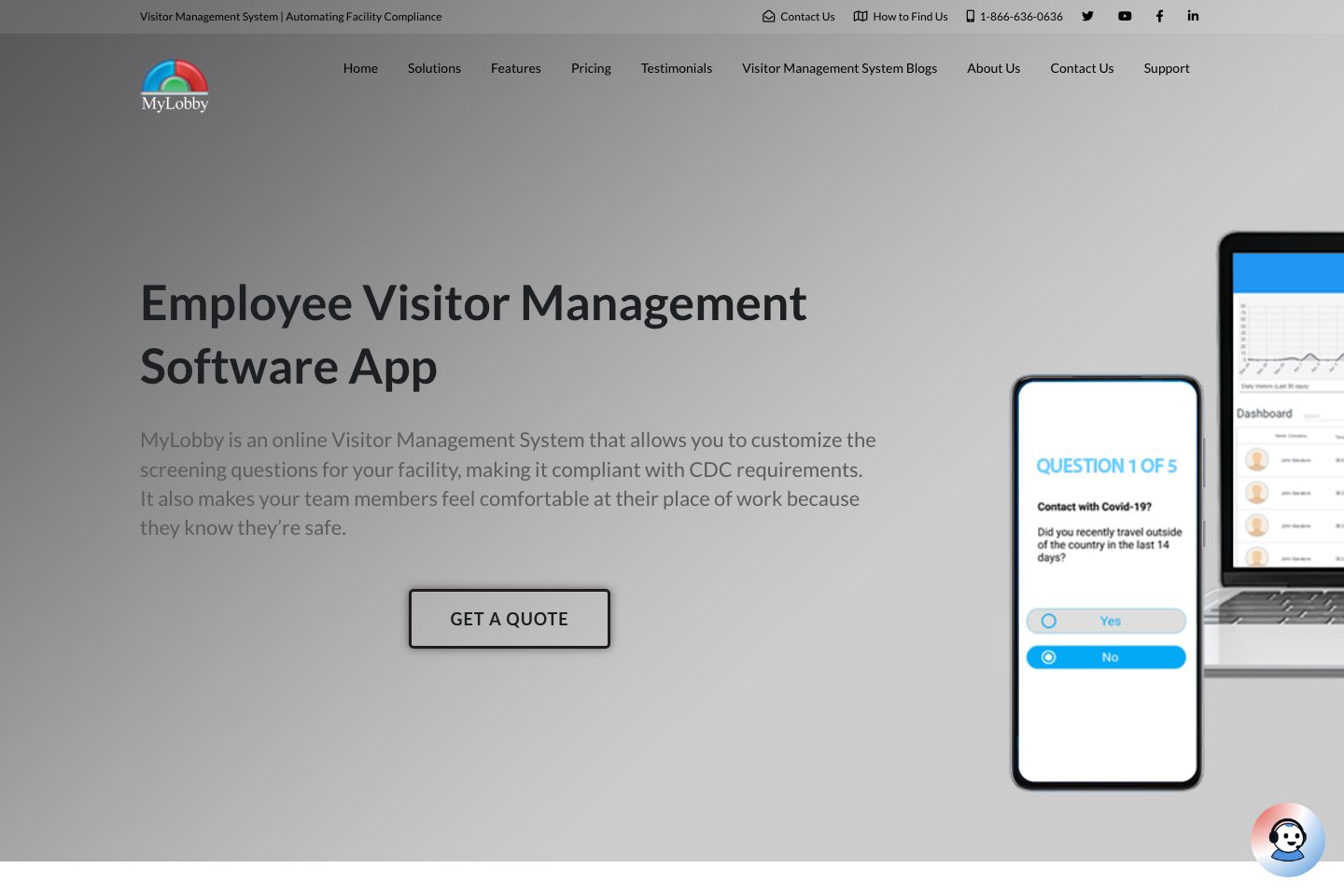Navigate to Pricing page

(x=591, y=68)
